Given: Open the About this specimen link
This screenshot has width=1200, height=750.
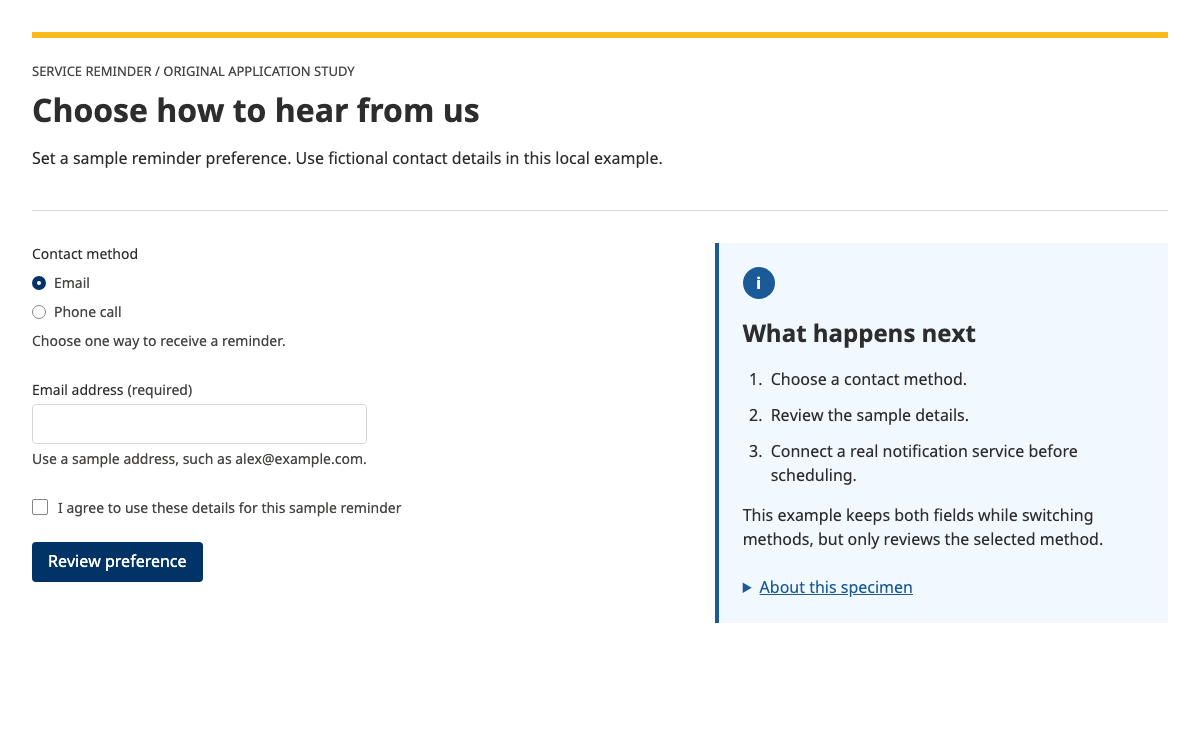Looking at the screenshot, I should click(x=836, y=587).
